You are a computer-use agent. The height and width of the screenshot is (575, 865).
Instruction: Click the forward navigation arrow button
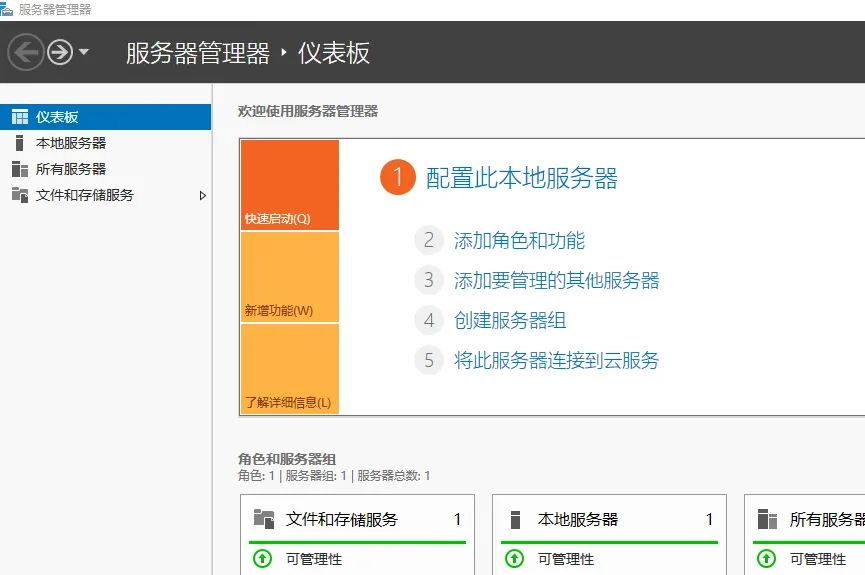point(60,52)
